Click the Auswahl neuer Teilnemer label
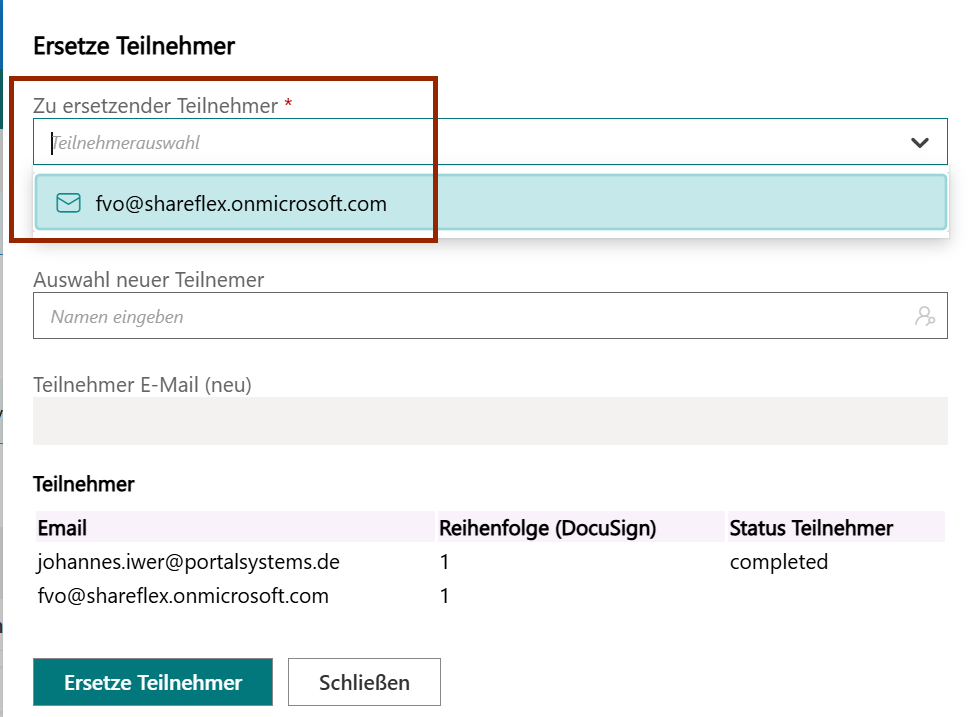The height and width of the screenshot is (717, 971). [149, 280]
